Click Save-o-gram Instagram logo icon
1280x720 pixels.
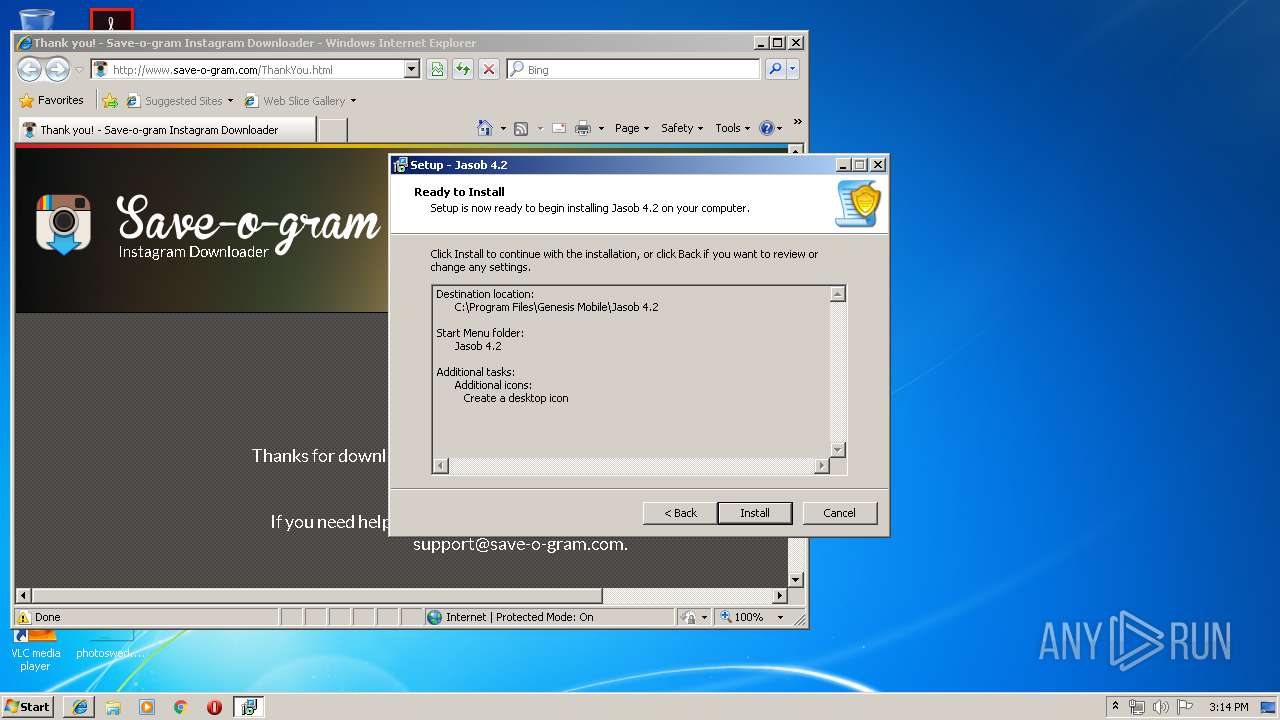pyautogui.click(x=64, y=223)
